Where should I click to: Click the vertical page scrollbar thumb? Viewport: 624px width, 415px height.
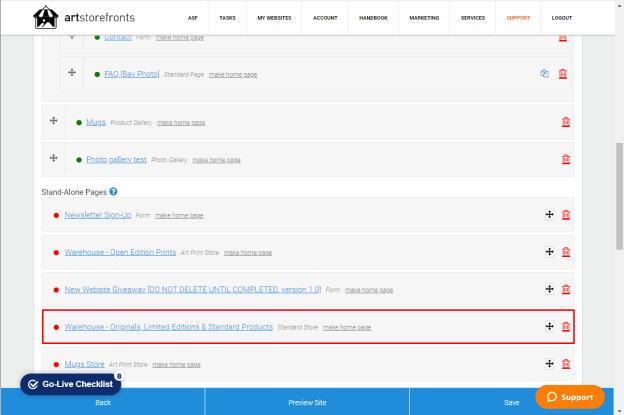619,196
